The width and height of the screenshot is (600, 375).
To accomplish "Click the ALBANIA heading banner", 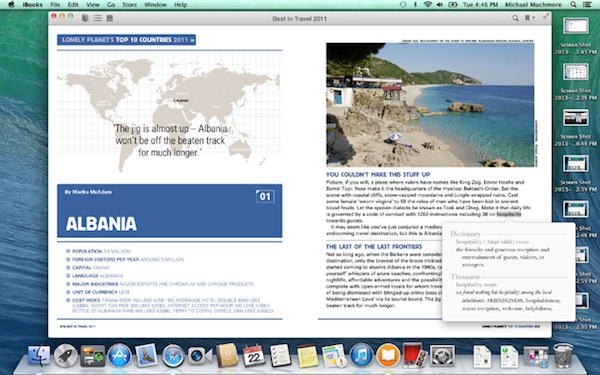I will tap(170, 211).
